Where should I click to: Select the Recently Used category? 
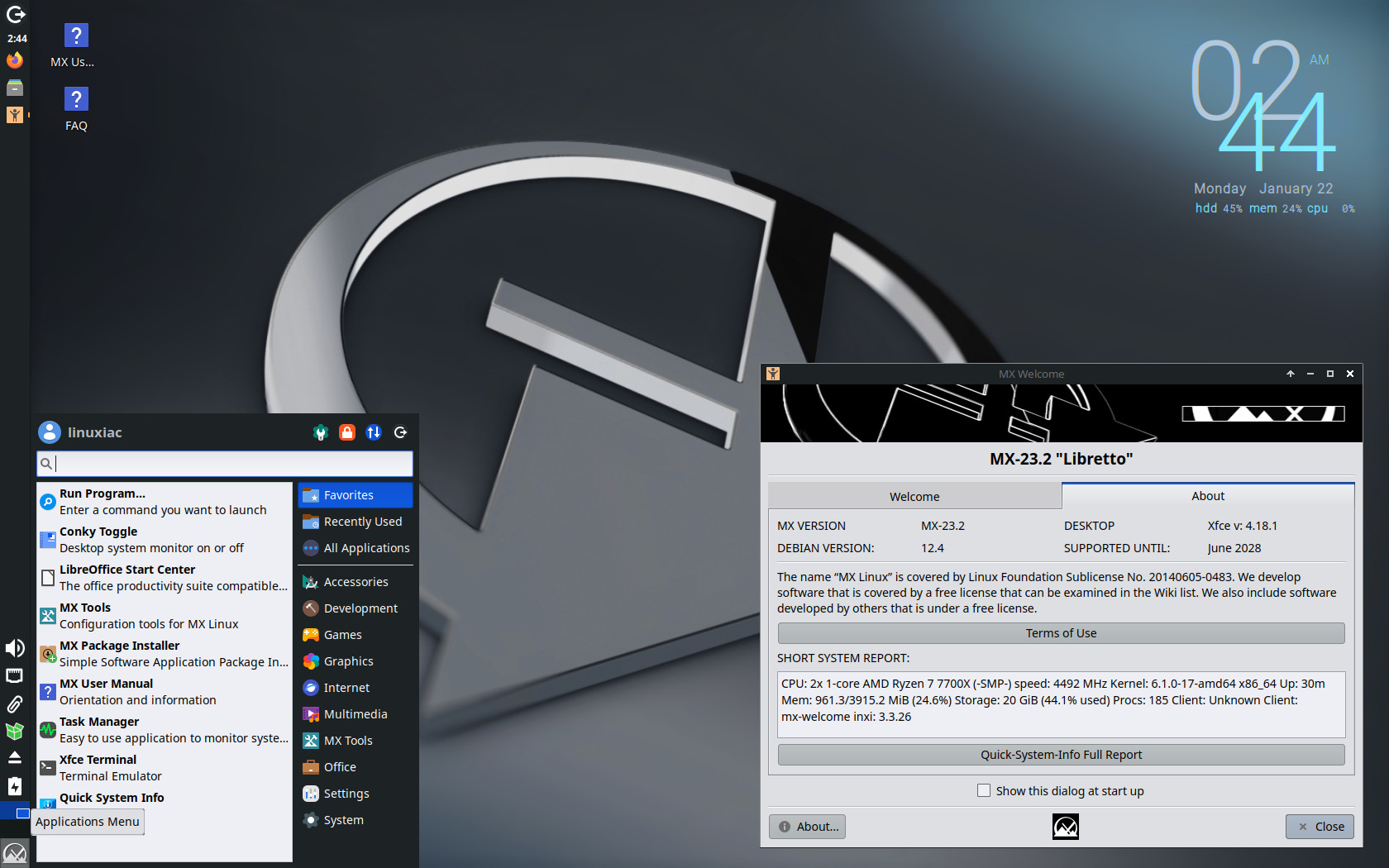coord(356,522)
